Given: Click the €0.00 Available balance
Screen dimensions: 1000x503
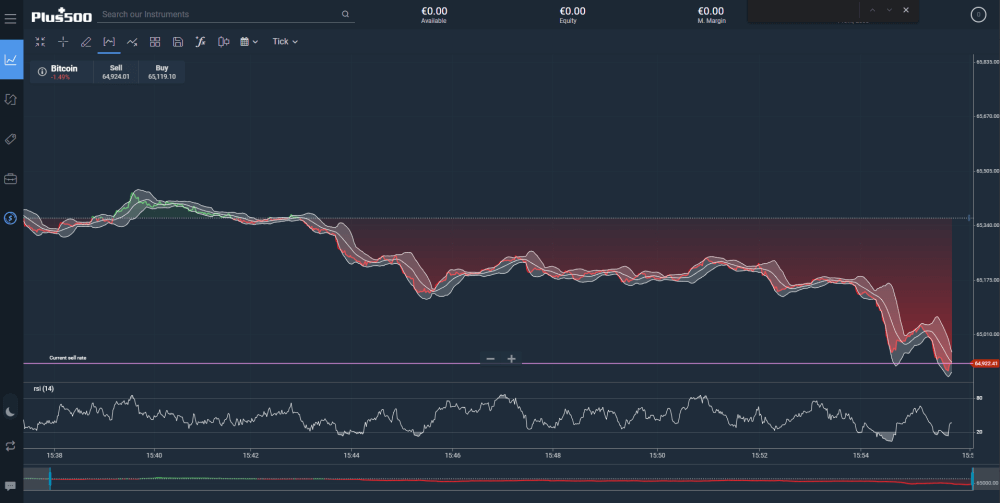Looking at the screenshot, I should tap(434, 11).
